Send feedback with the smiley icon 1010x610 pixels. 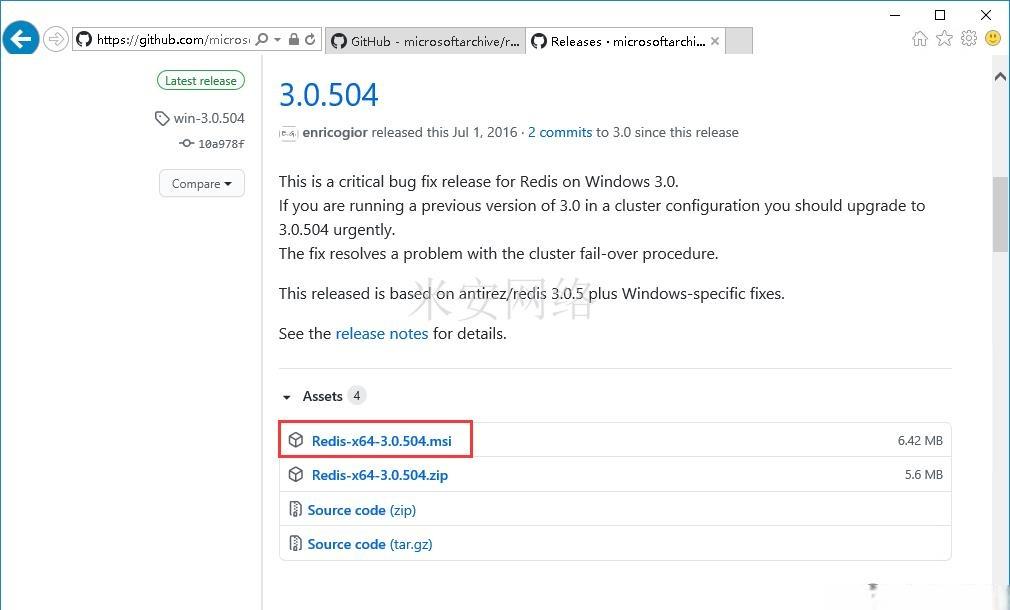(x=993, y=39)
